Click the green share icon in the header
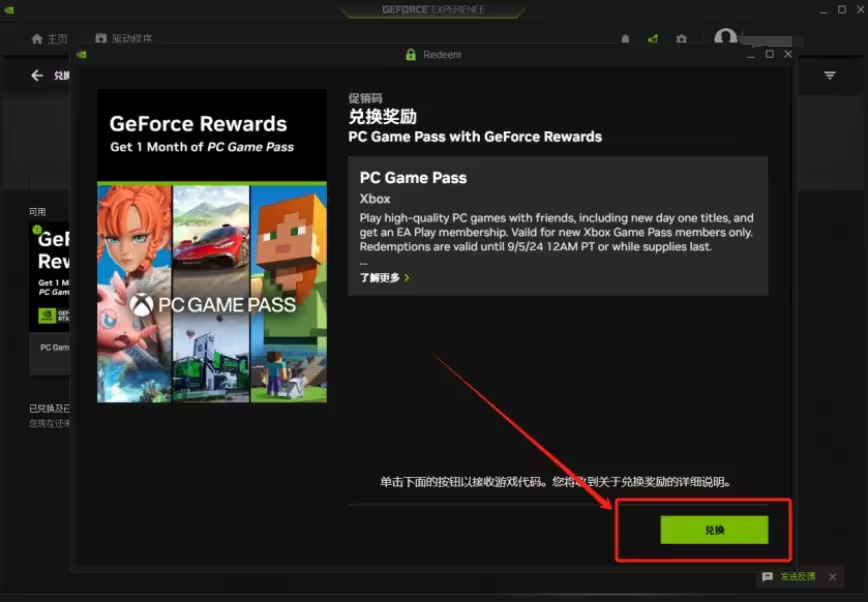Viewport: 868px width, 602px height. (x=653, y=39)
